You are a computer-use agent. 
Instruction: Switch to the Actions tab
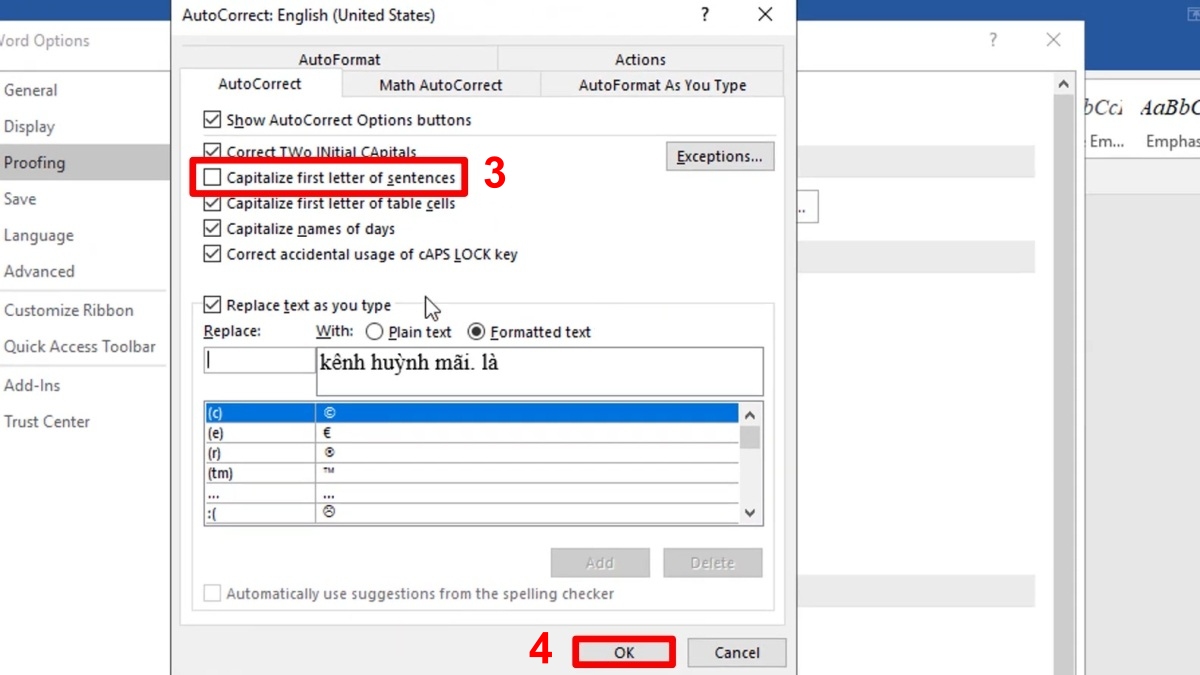(639, 59)
